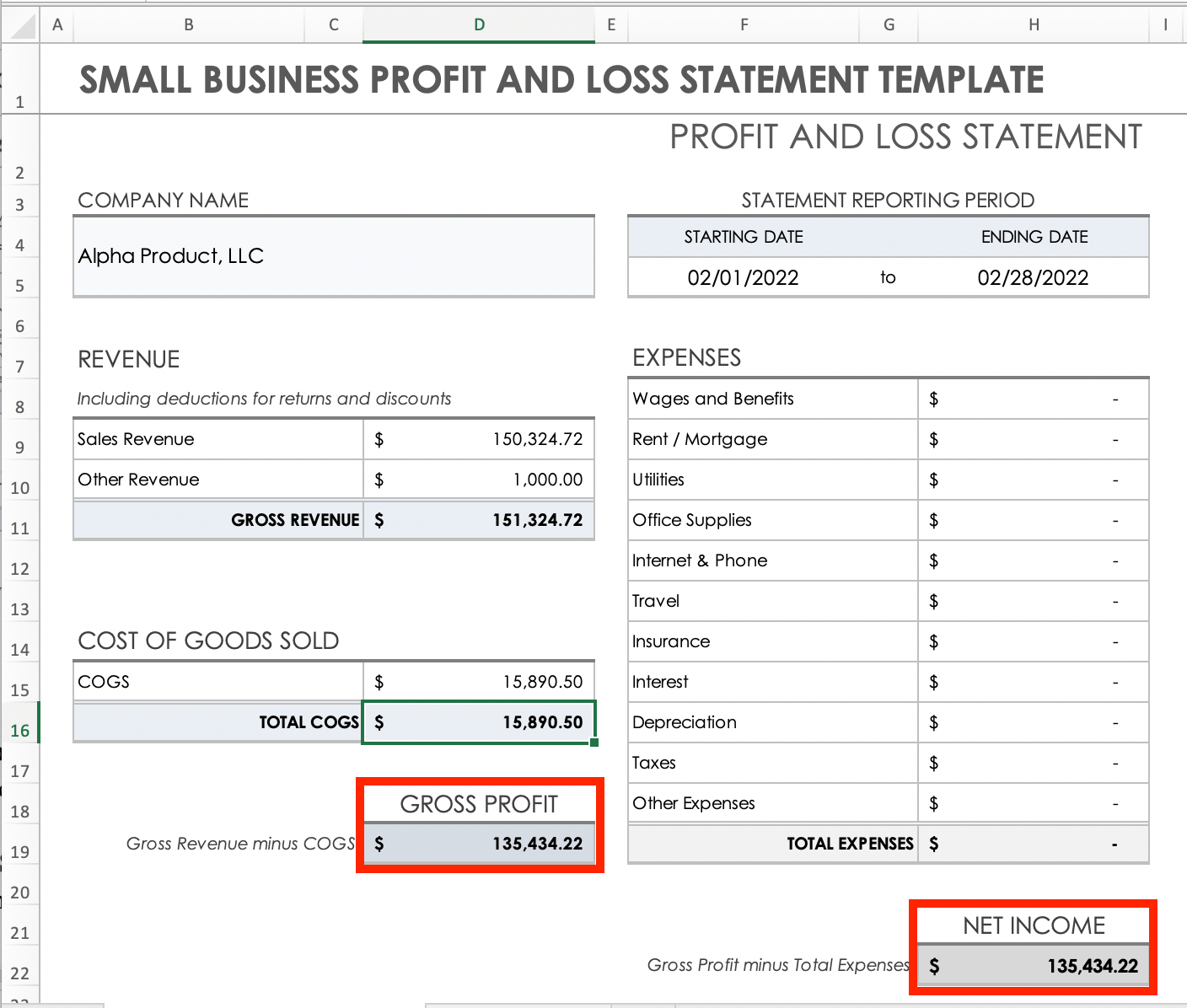Click the Other Expenses label
Screen dimensions: 1187x1008
pos(694,803)
